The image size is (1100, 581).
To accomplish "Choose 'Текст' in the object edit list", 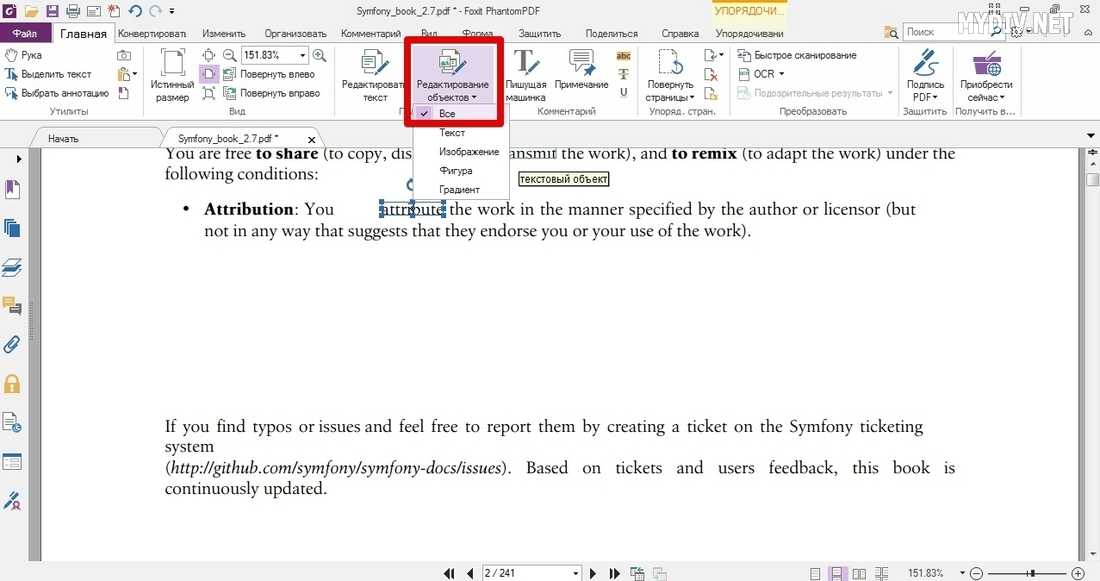I will (x=452, y=133).
